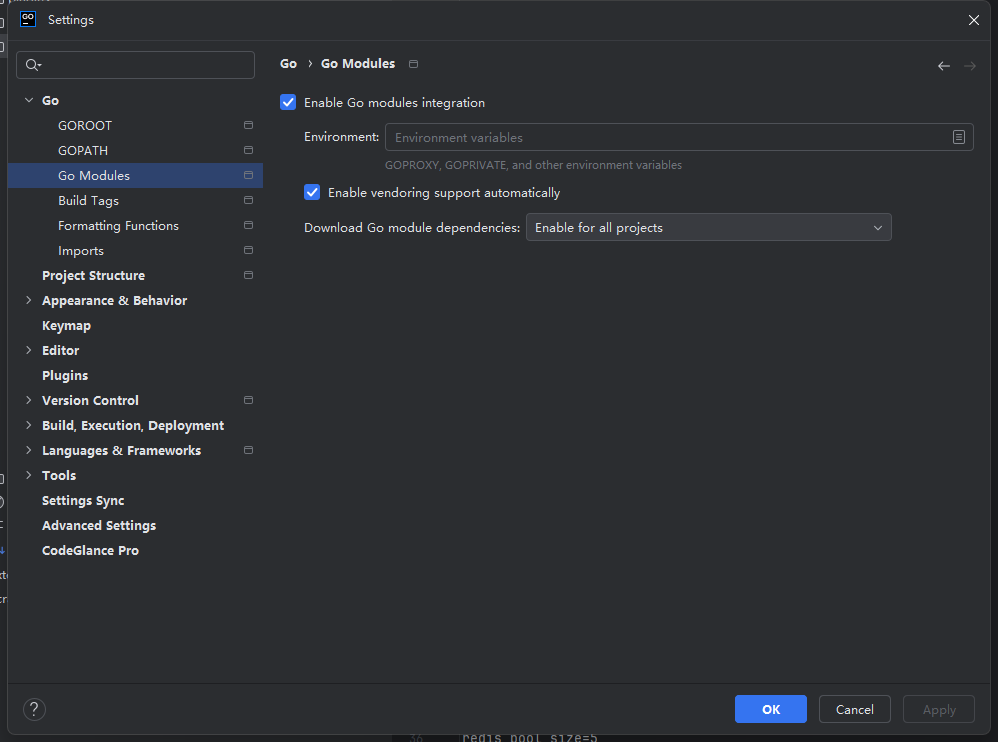Viewport: 998px width, 742px height.
Task: Click project-level icon beside GOROOT
Action: pos(248,125)
